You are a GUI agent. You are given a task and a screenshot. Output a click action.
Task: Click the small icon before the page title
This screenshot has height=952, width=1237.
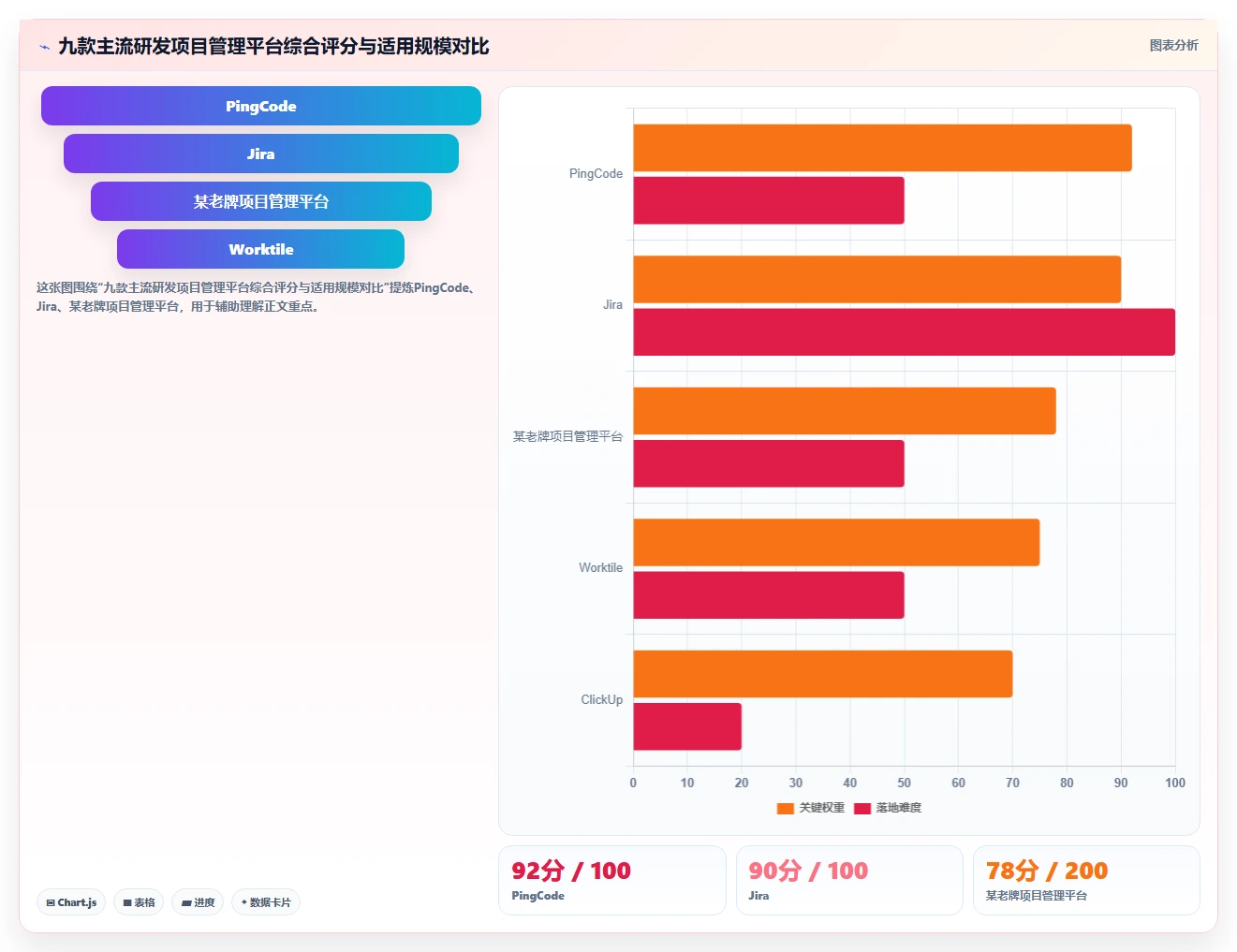pyautogui.click(x=44, y=47)
